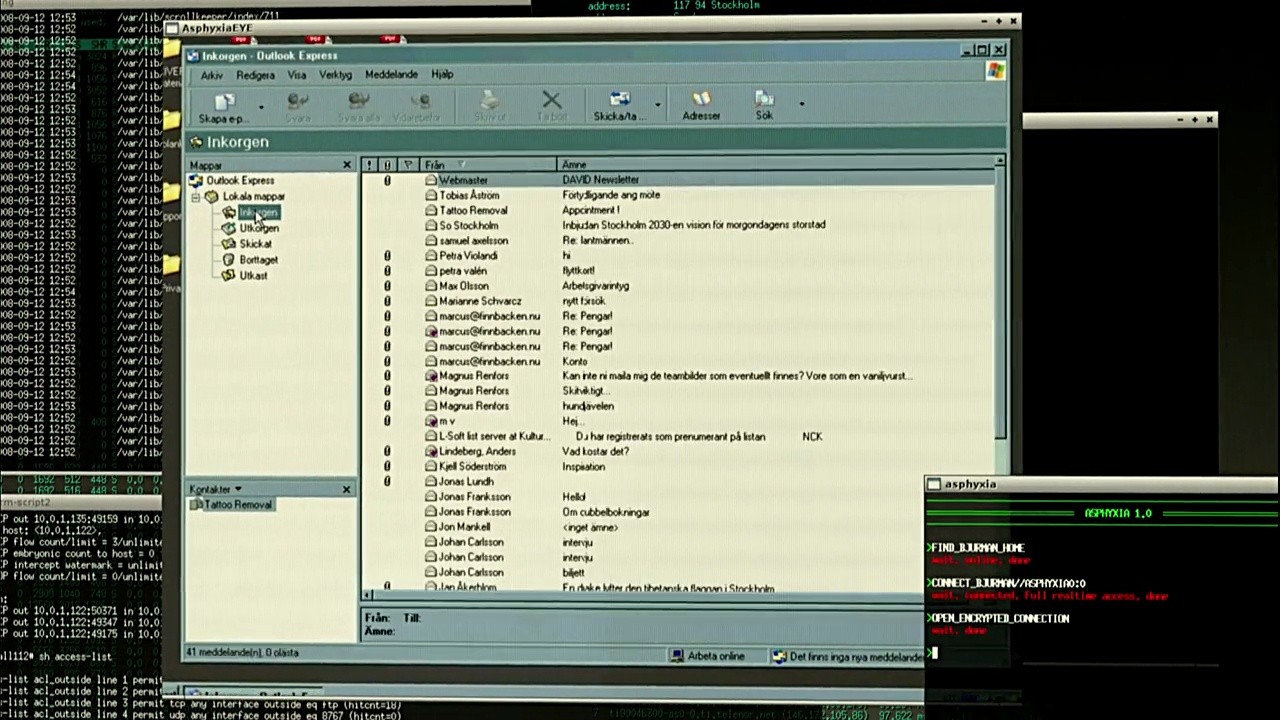Open the Redigera menu

(255, 75)
